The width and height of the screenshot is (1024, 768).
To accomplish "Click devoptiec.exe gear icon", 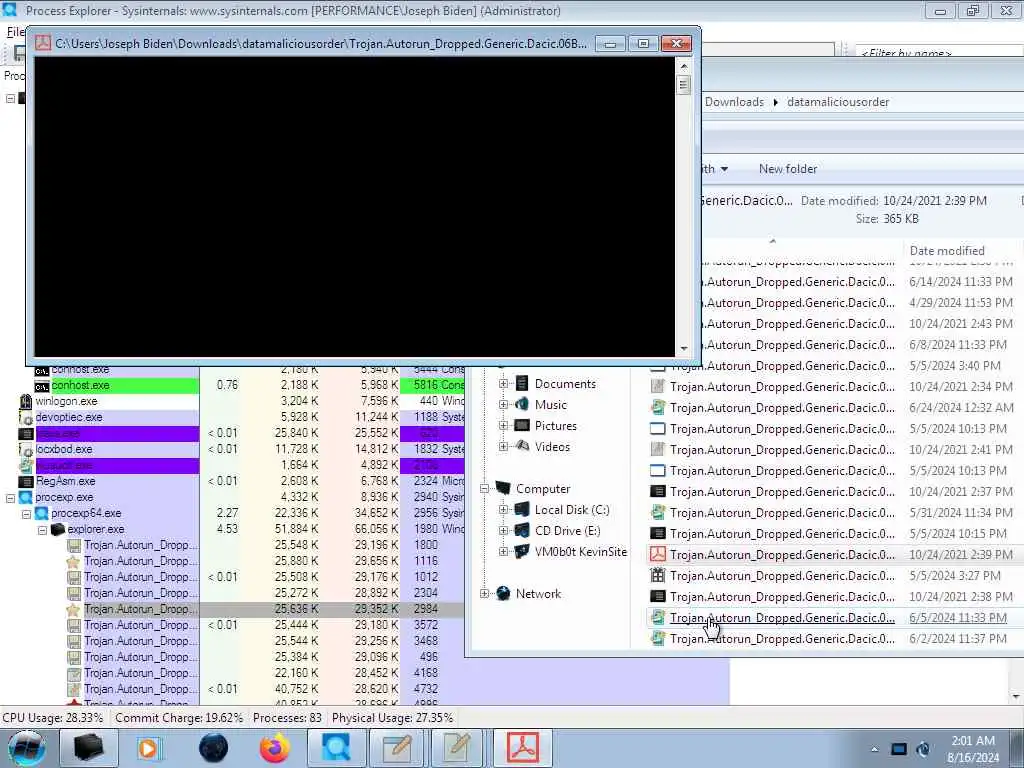I will pyautogui.click(x=26, y=418).
